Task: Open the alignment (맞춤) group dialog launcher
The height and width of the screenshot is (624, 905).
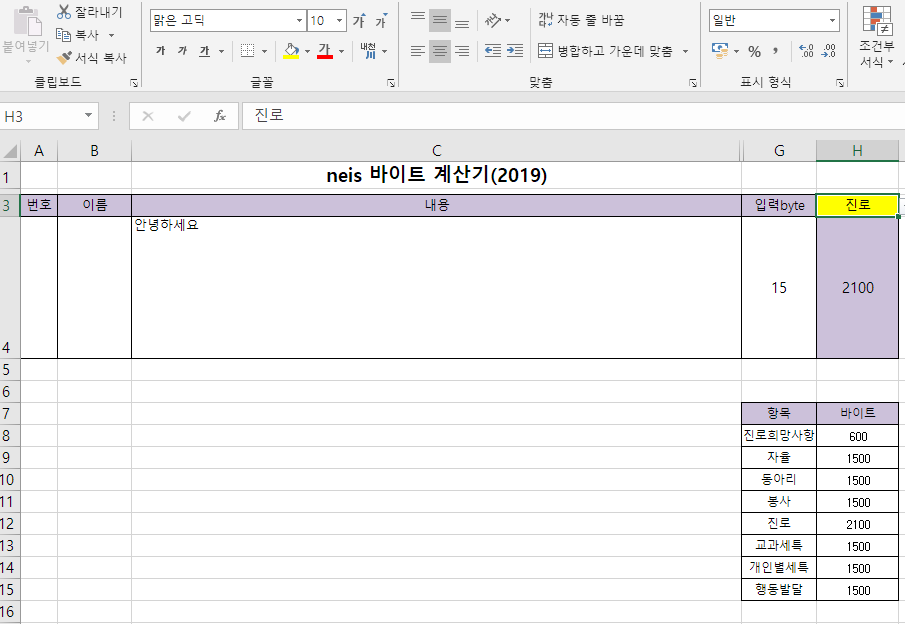Action: point(693,83)
